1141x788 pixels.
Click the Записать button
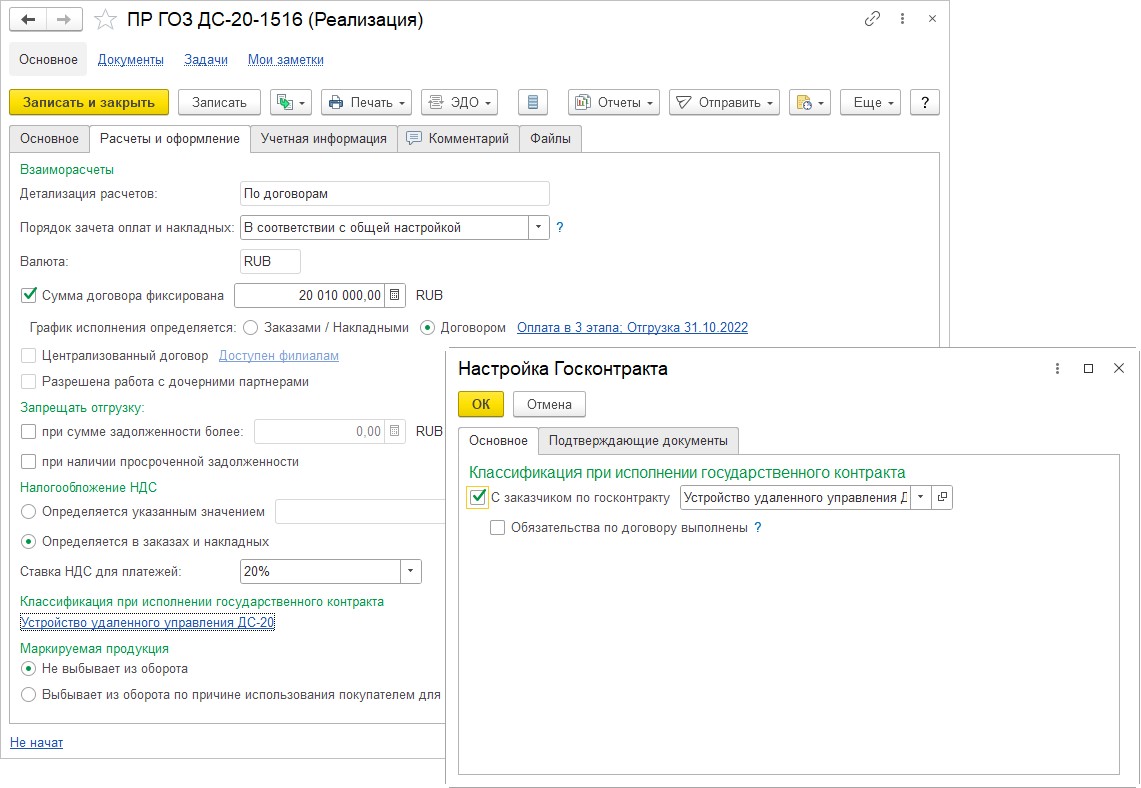point(219,103)
